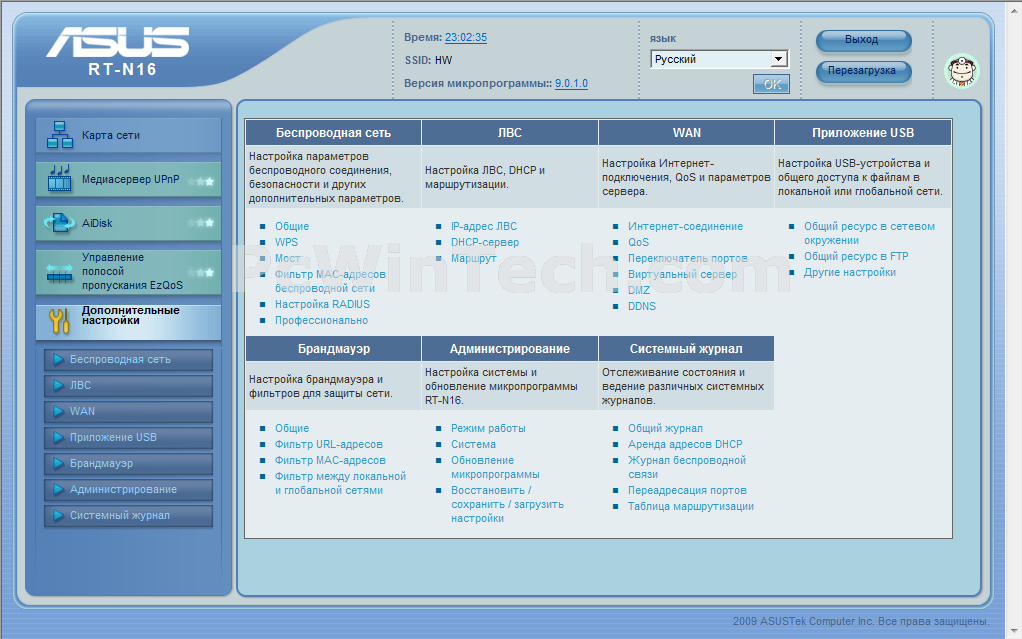Open the Мост bridge link

[287, 258]
